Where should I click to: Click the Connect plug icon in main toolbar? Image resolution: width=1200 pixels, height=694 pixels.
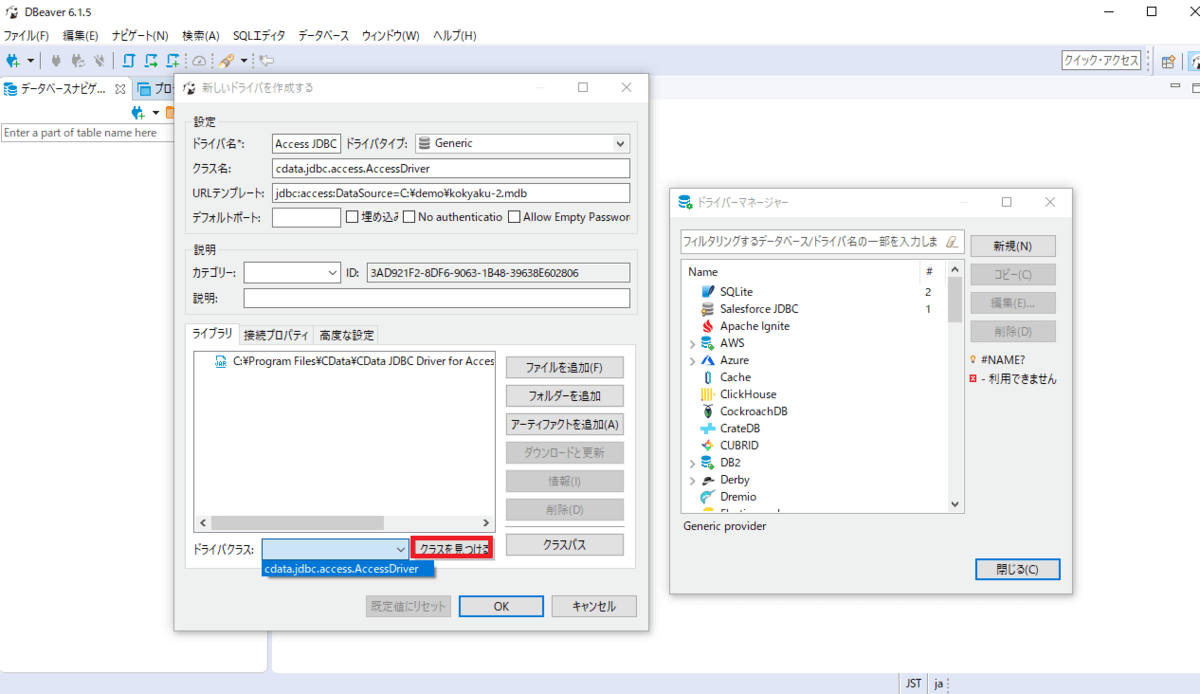(56, 60)
